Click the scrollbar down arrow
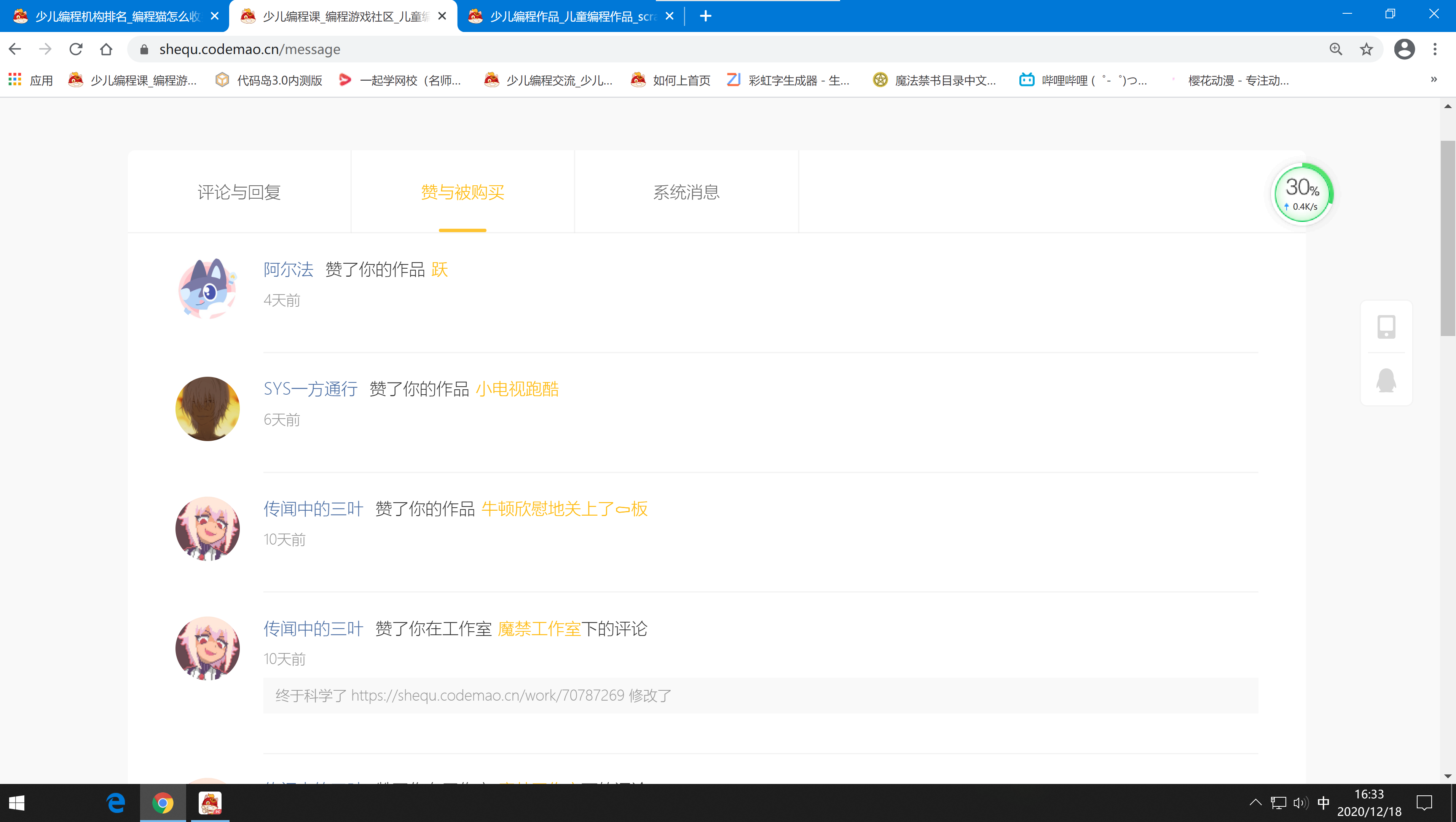 (x=1448, y=776)
